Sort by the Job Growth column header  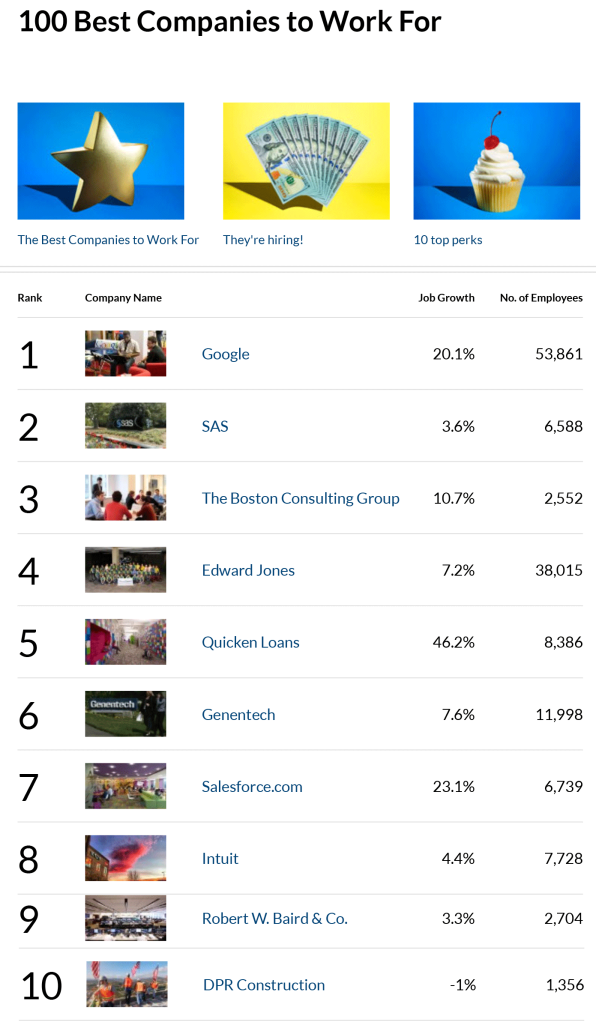coord(446,297)
